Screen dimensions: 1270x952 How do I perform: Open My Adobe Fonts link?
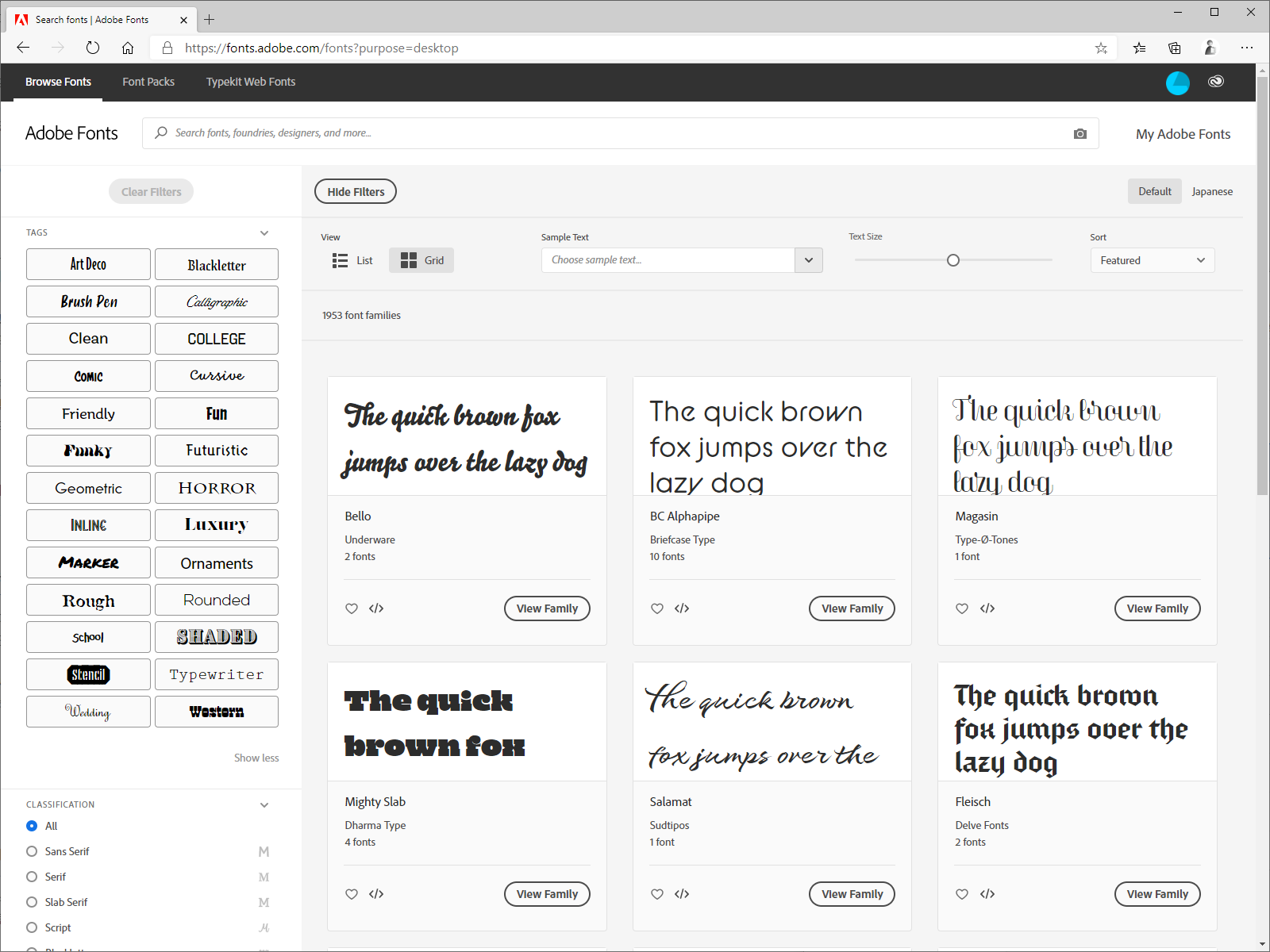(x=1183, y=134)
